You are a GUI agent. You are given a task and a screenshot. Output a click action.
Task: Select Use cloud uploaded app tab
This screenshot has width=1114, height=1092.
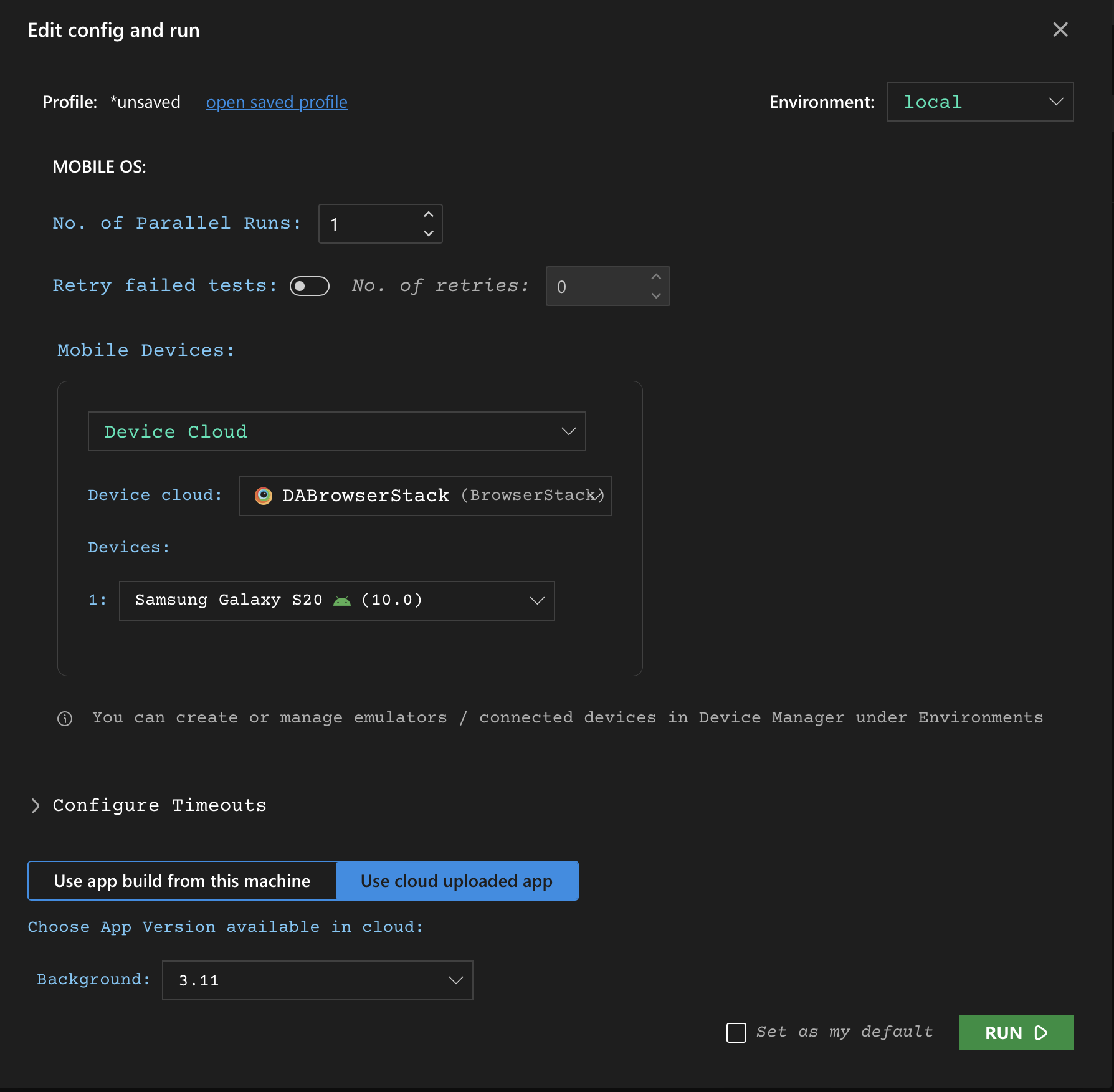[x=457, y=881]
